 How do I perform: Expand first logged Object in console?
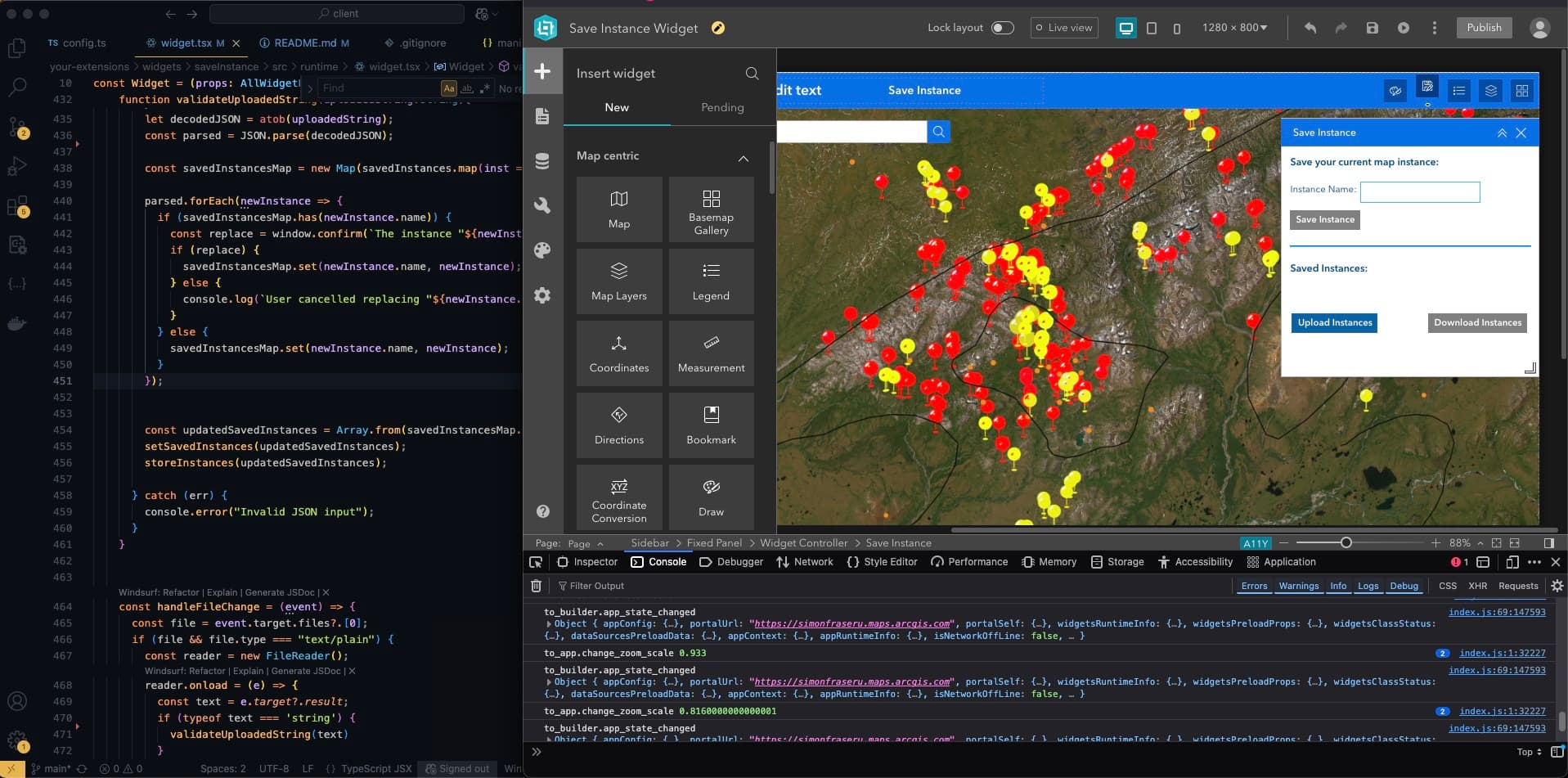pos(549,623)
